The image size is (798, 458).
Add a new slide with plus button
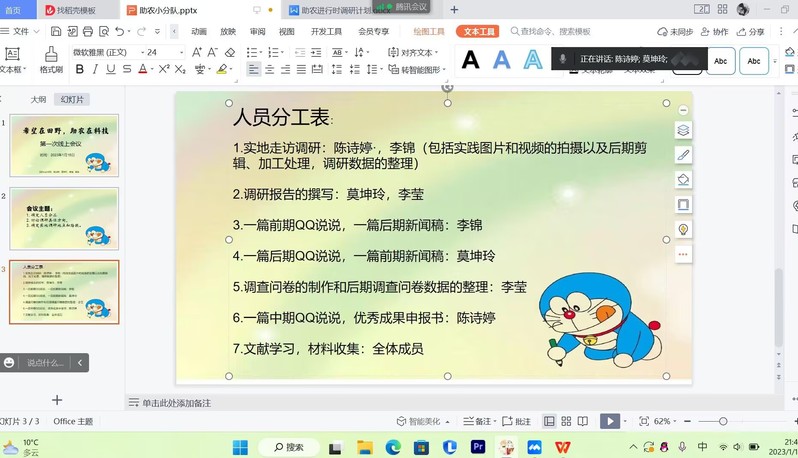tap(57, 400)
